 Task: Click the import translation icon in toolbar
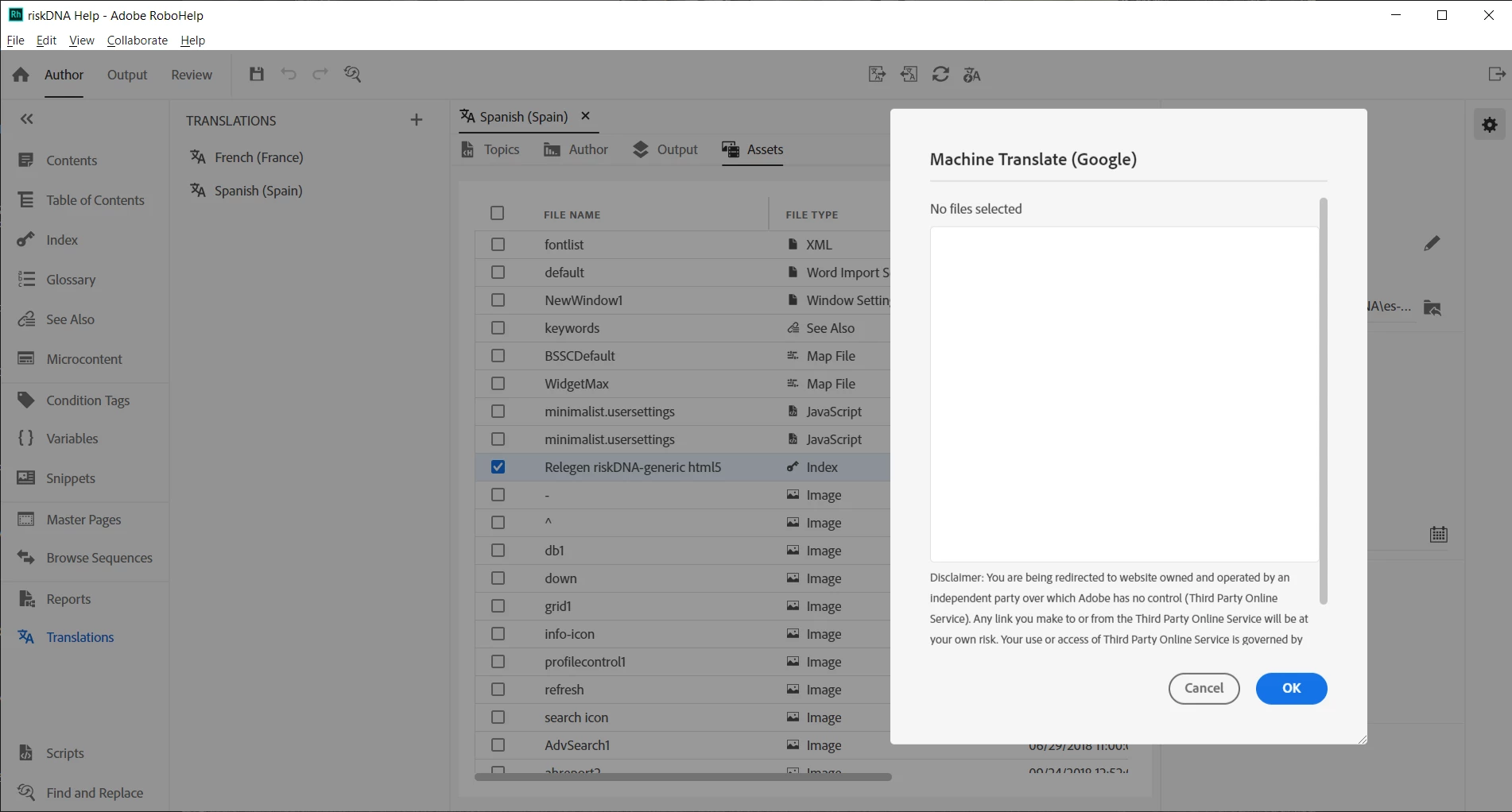[909, 75]
